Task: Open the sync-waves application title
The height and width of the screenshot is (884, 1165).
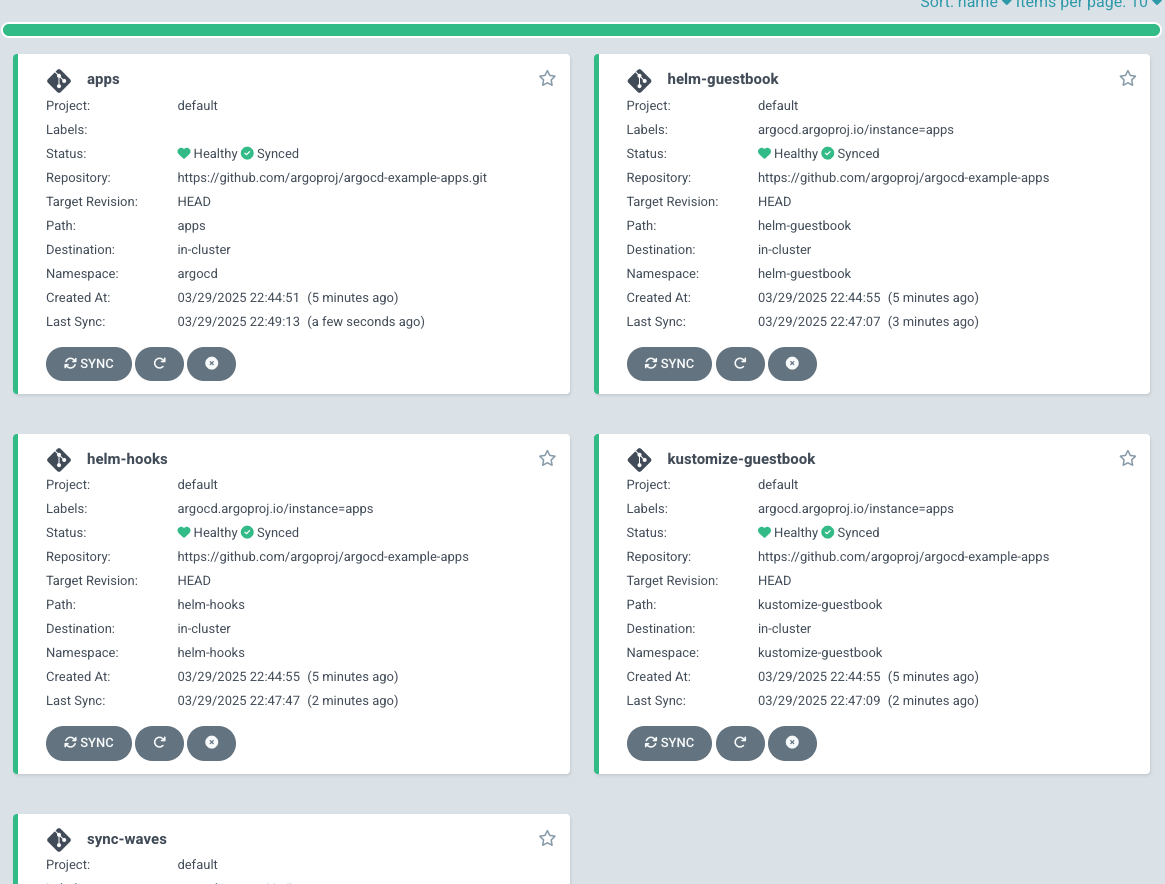Action: 127,839
